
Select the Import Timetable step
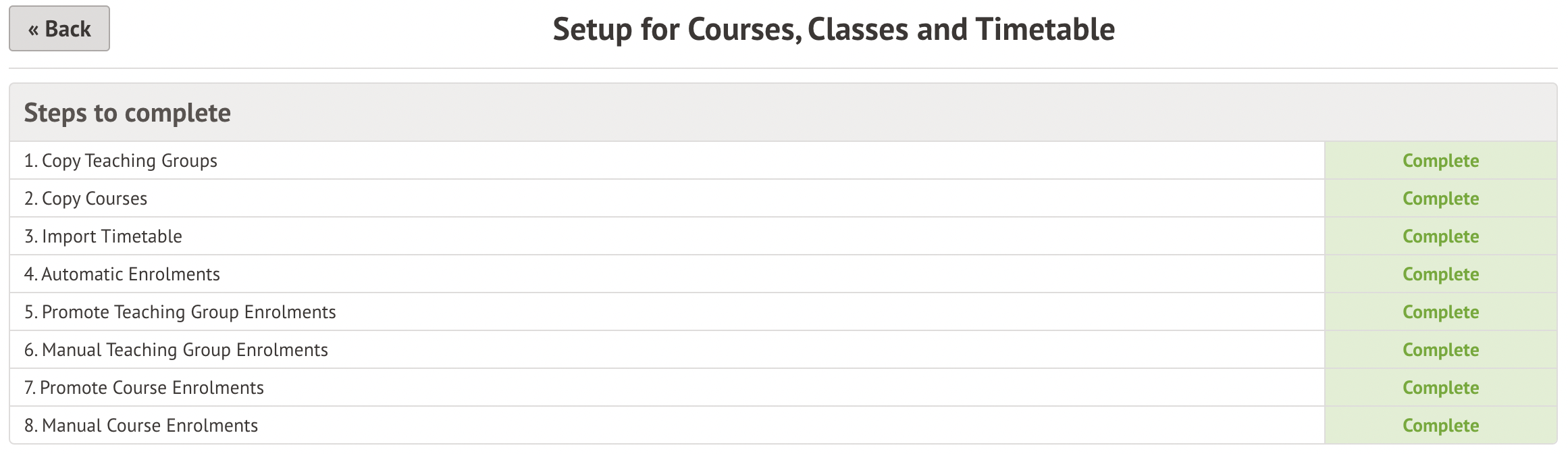coord(103,236)
